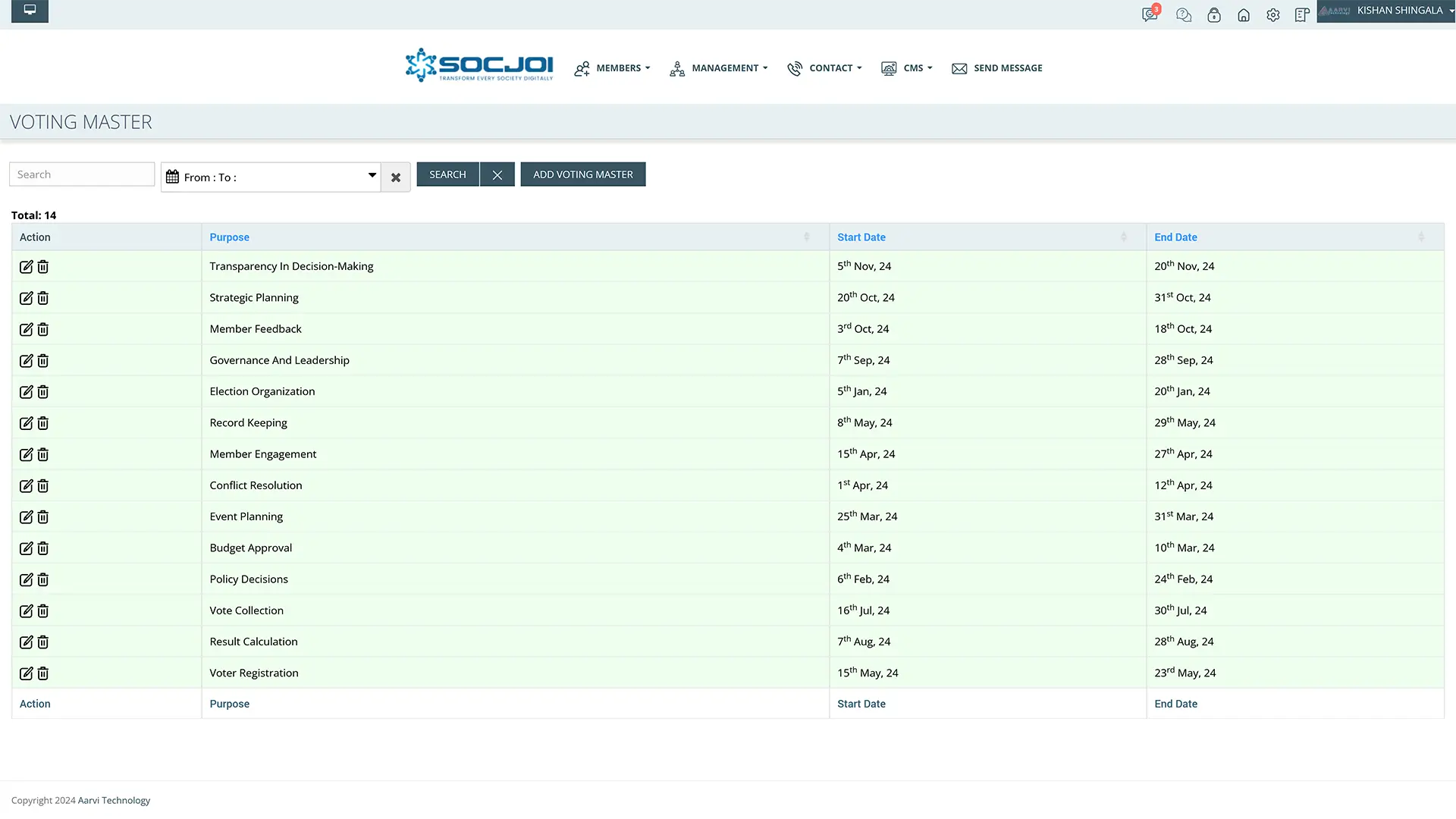Image resolution: width=1456 pixels, height=819 pixels.
Task: Delete the Budget Approval voting entry
Action: 42,548
